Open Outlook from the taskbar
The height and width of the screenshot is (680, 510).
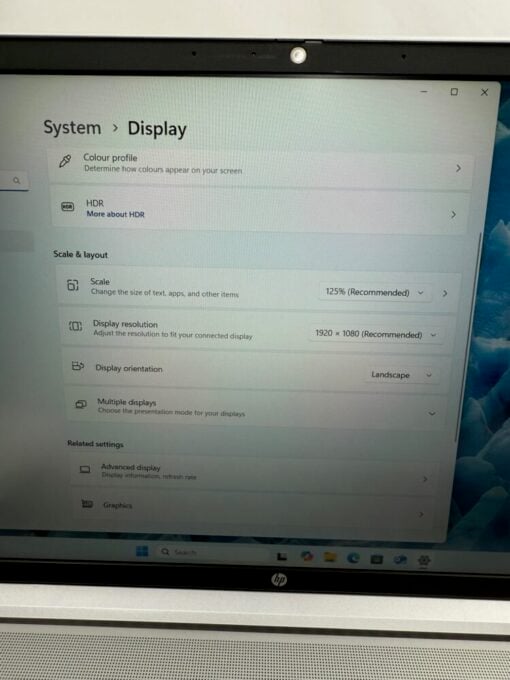(400, 559)
